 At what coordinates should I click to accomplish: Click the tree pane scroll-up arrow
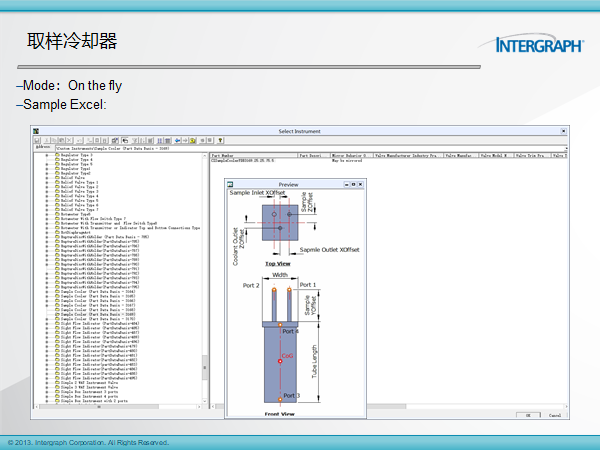(x=205, y=155)
